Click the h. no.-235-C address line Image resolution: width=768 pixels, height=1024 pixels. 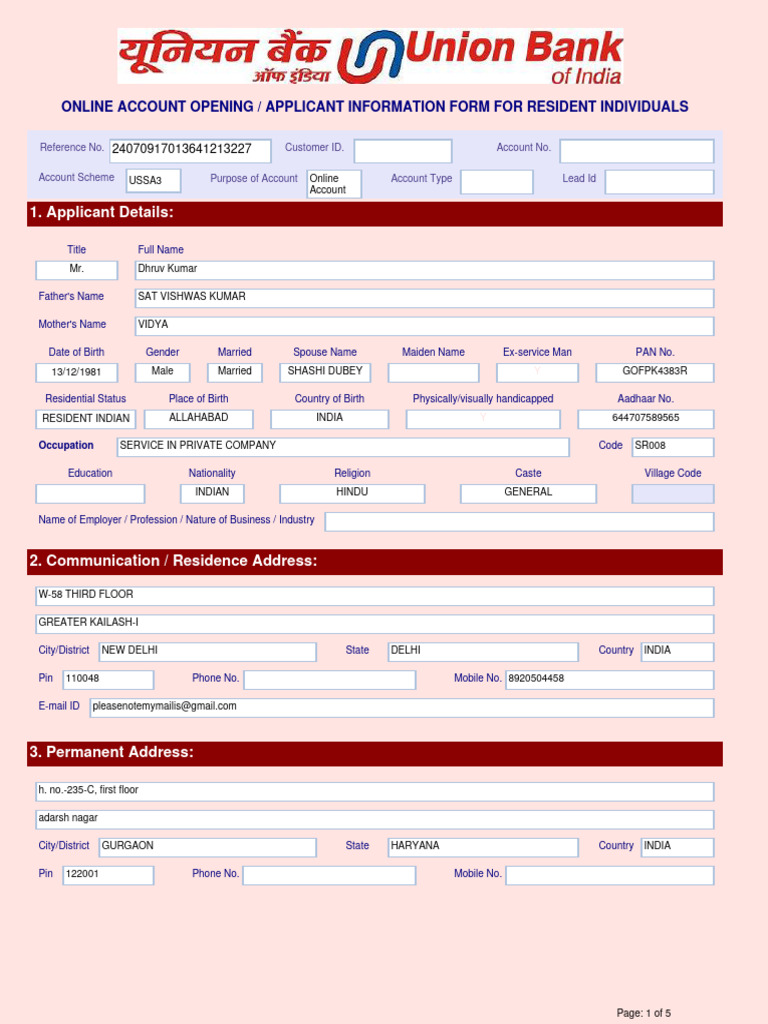(375, 792)
